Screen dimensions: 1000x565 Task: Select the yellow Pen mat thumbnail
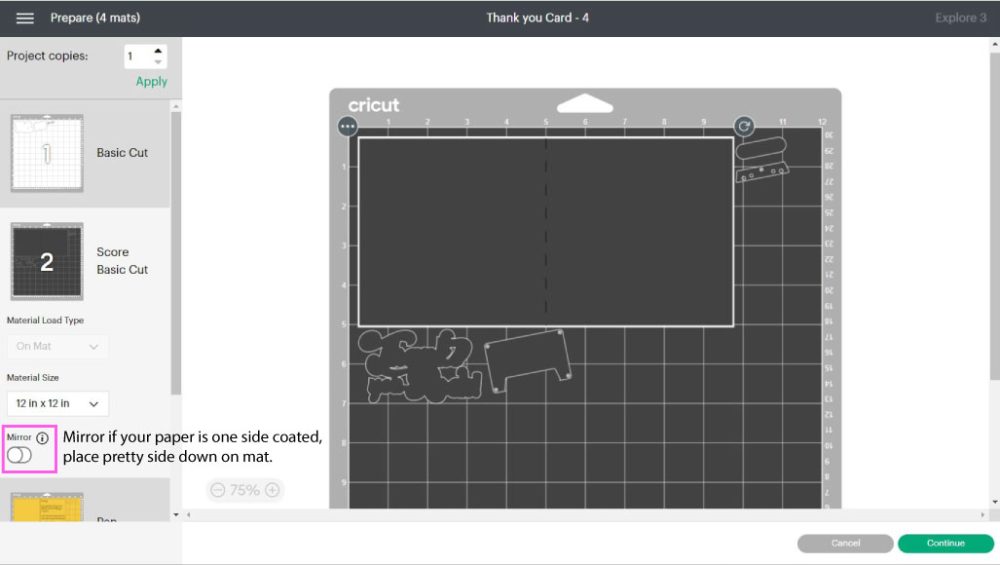pyautogui.click(x=47, y=508)
